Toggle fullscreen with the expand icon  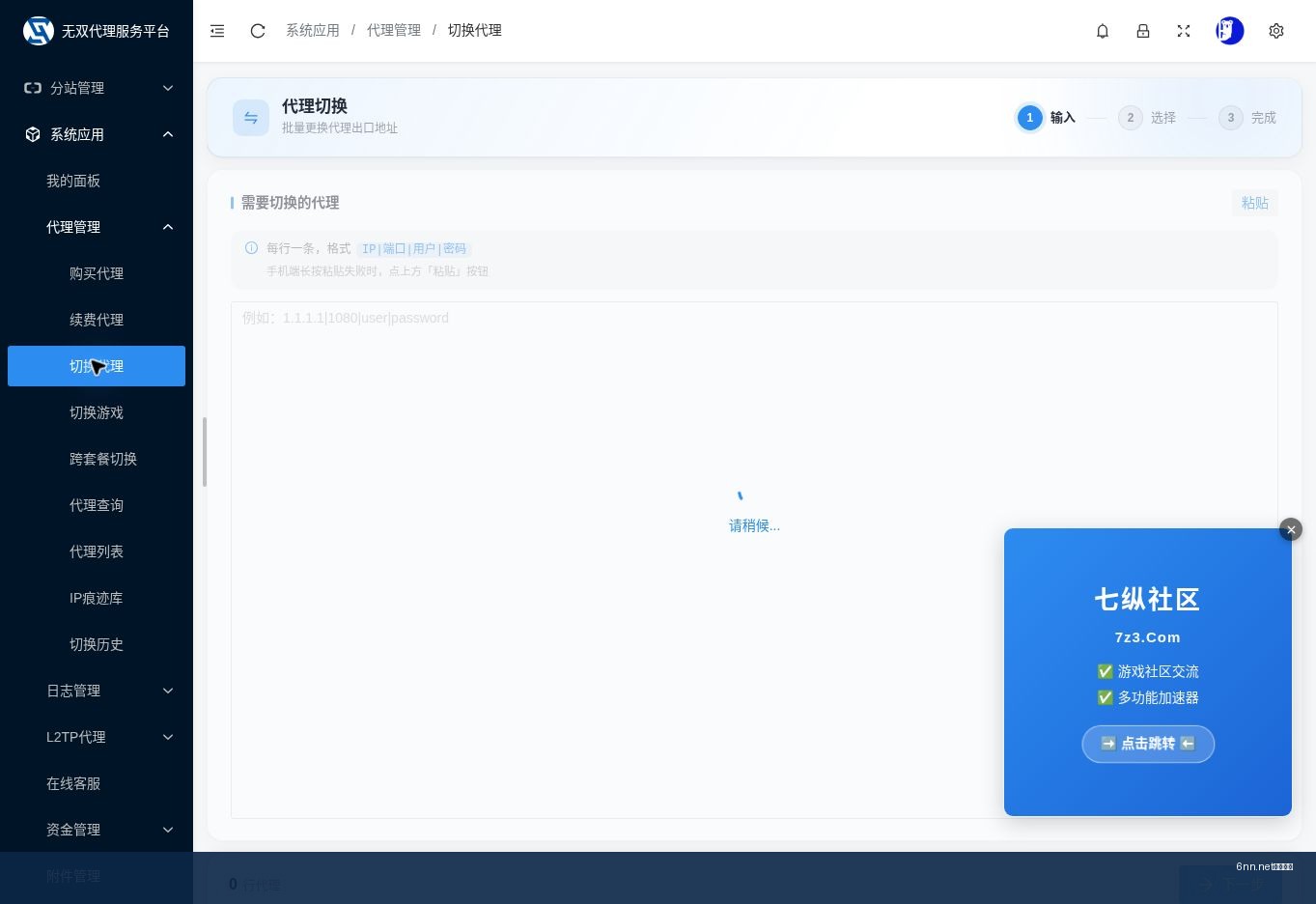(1184, 31)
